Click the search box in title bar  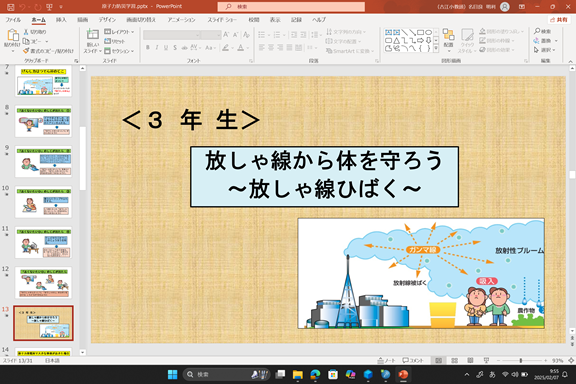tap(291, 7)
